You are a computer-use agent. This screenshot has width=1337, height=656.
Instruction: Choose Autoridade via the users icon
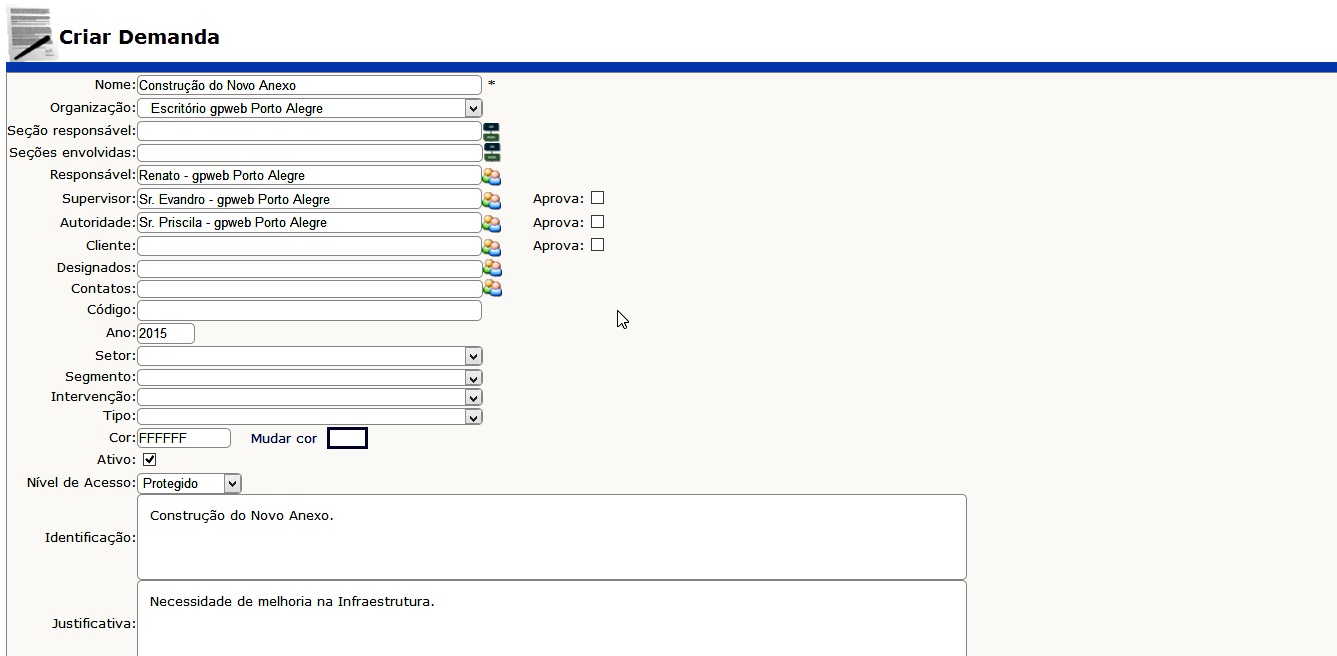pos(491,223)
